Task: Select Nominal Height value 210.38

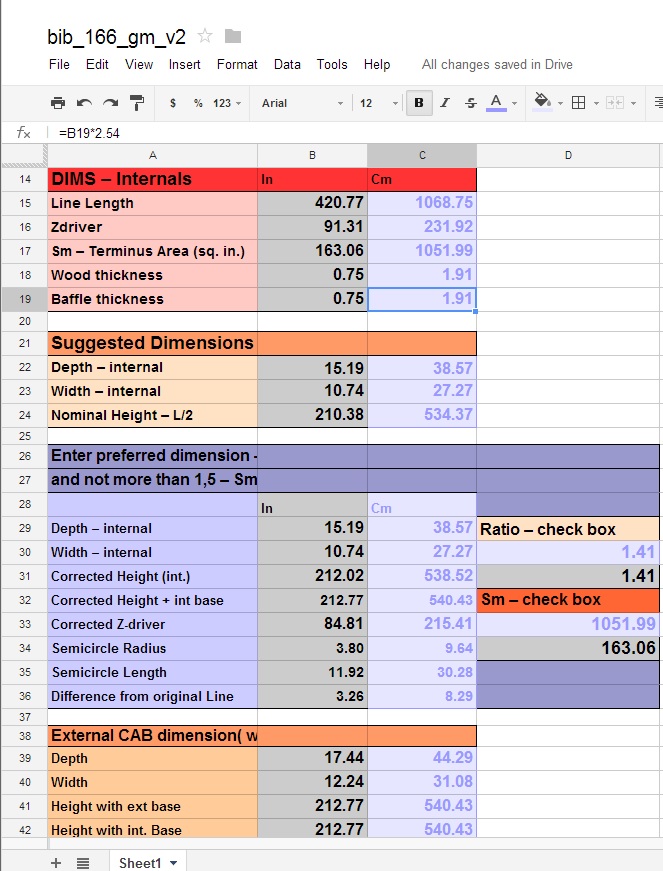Action: (312, 415)
